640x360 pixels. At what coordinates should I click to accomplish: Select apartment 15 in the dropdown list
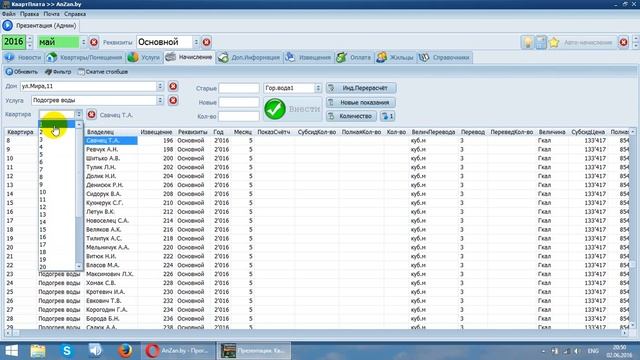[57, 229]
